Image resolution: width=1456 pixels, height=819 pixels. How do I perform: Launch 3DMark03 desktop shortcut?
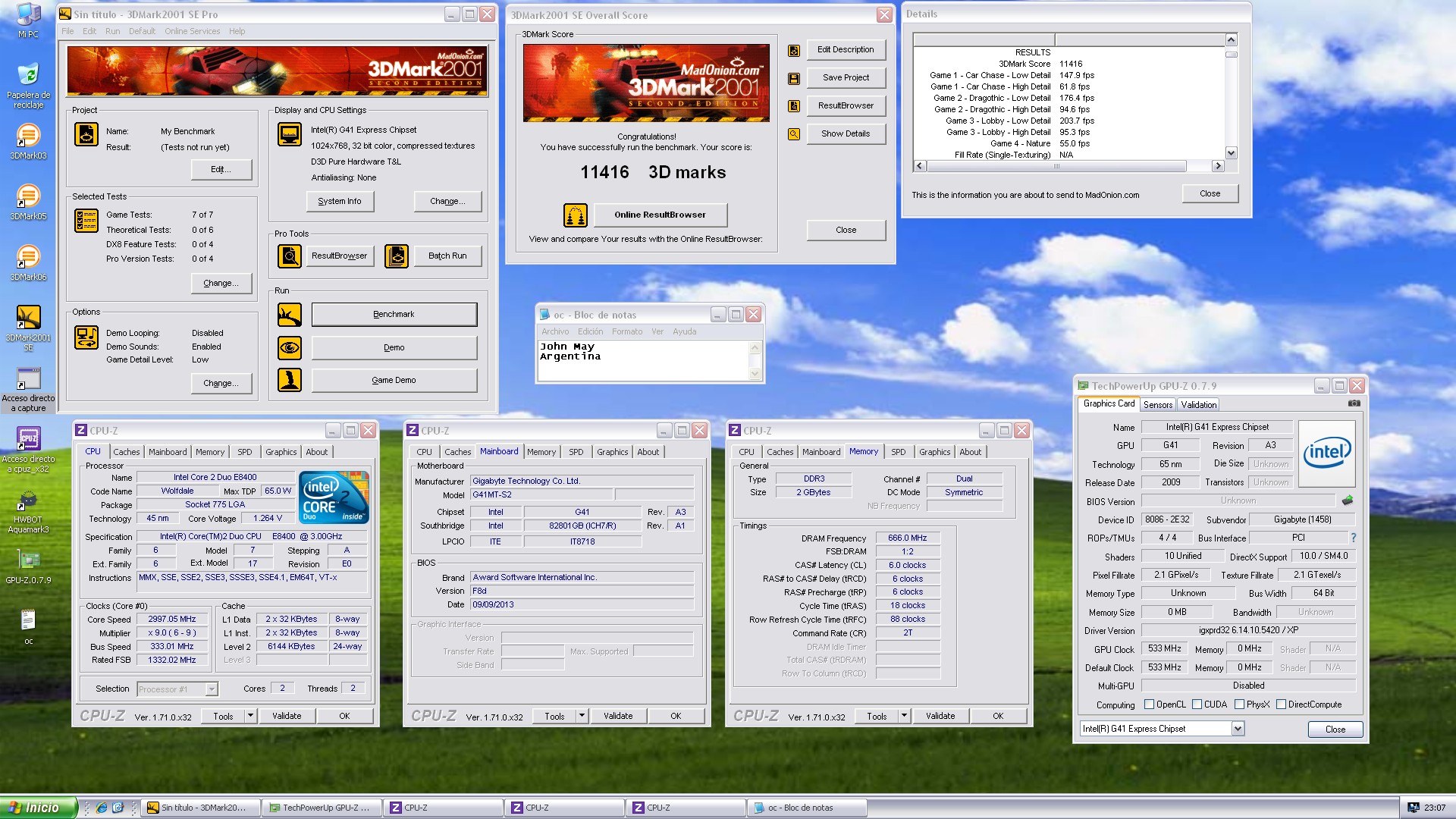pos(28,141)
